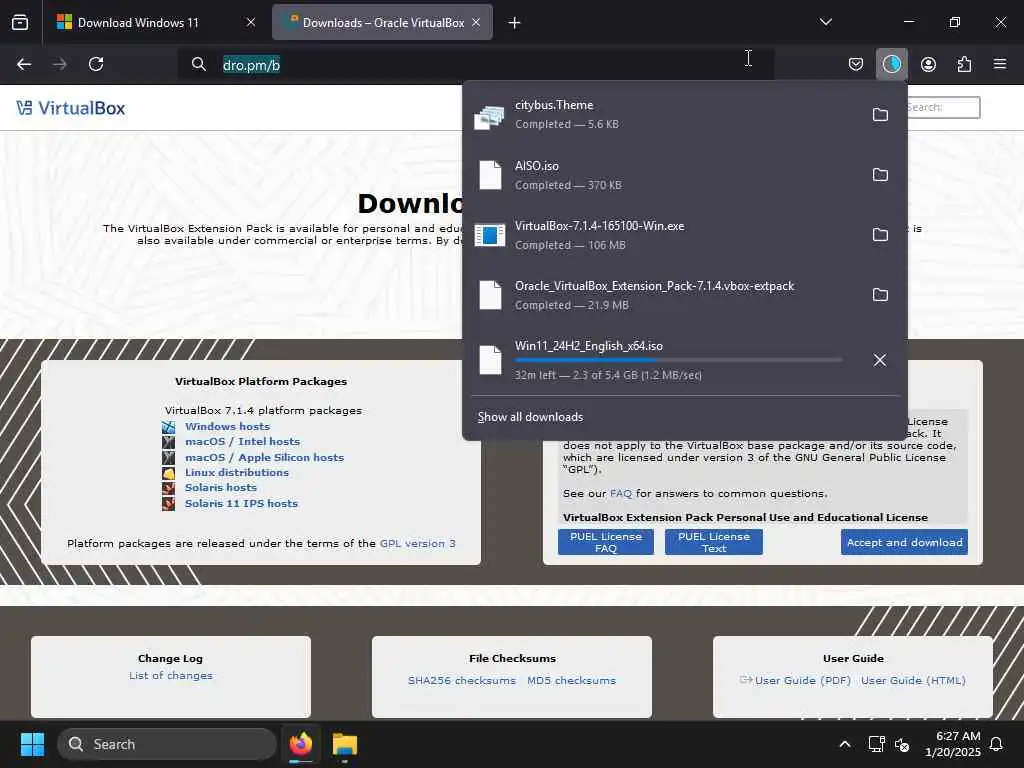The height and width of the screenshot is (768, 1024).
Task: Select the Downloads – Oracle VirtualBox tab
Action: coord(383,23)
